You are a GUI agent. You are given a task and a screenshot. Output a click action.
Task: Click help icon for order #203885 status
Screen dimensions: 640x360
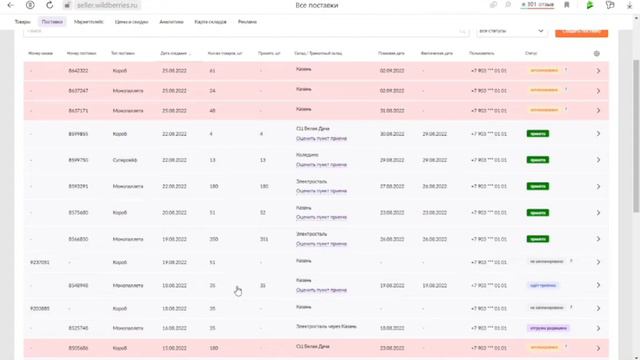pos(571,307)
